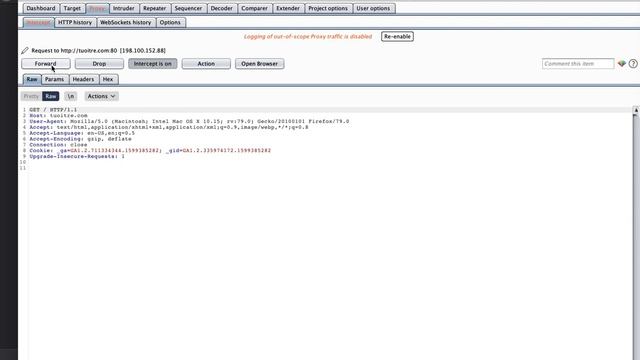Forward the intercepted request
This screenshot has width=640, height=360.
click(x=46, y=64)
